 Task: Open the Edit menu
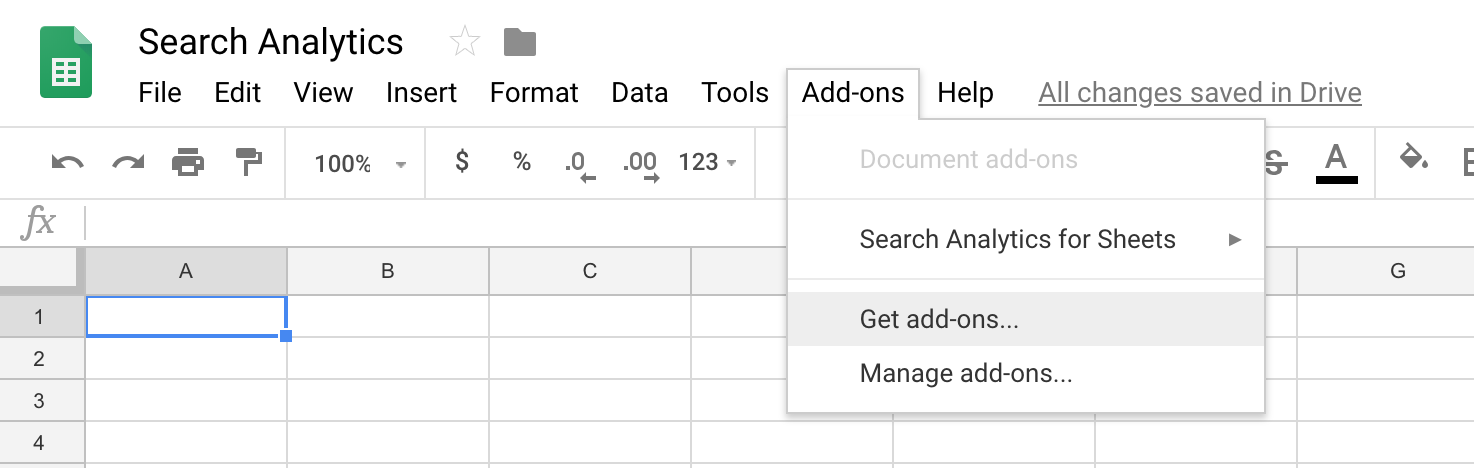coord(238,93)
